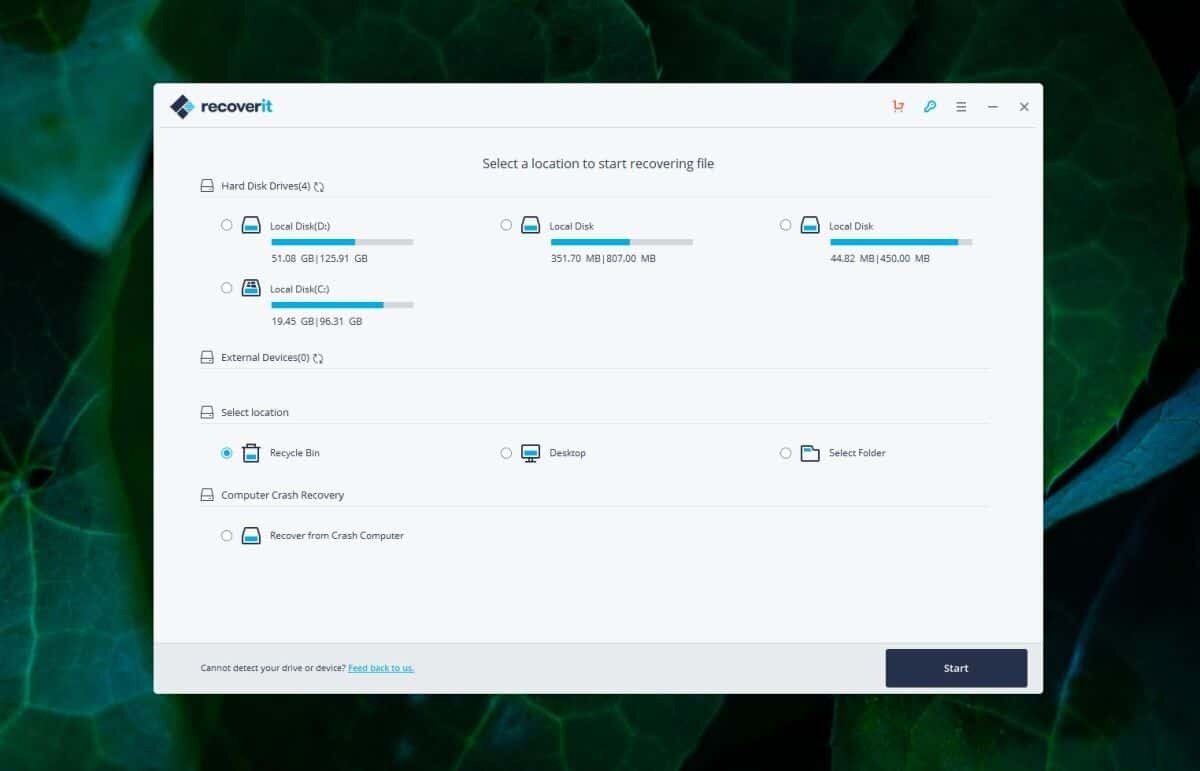This screenshot has width=1200, height=771.
Task: Open the hamburger menu icon
Action: point(961,106)
